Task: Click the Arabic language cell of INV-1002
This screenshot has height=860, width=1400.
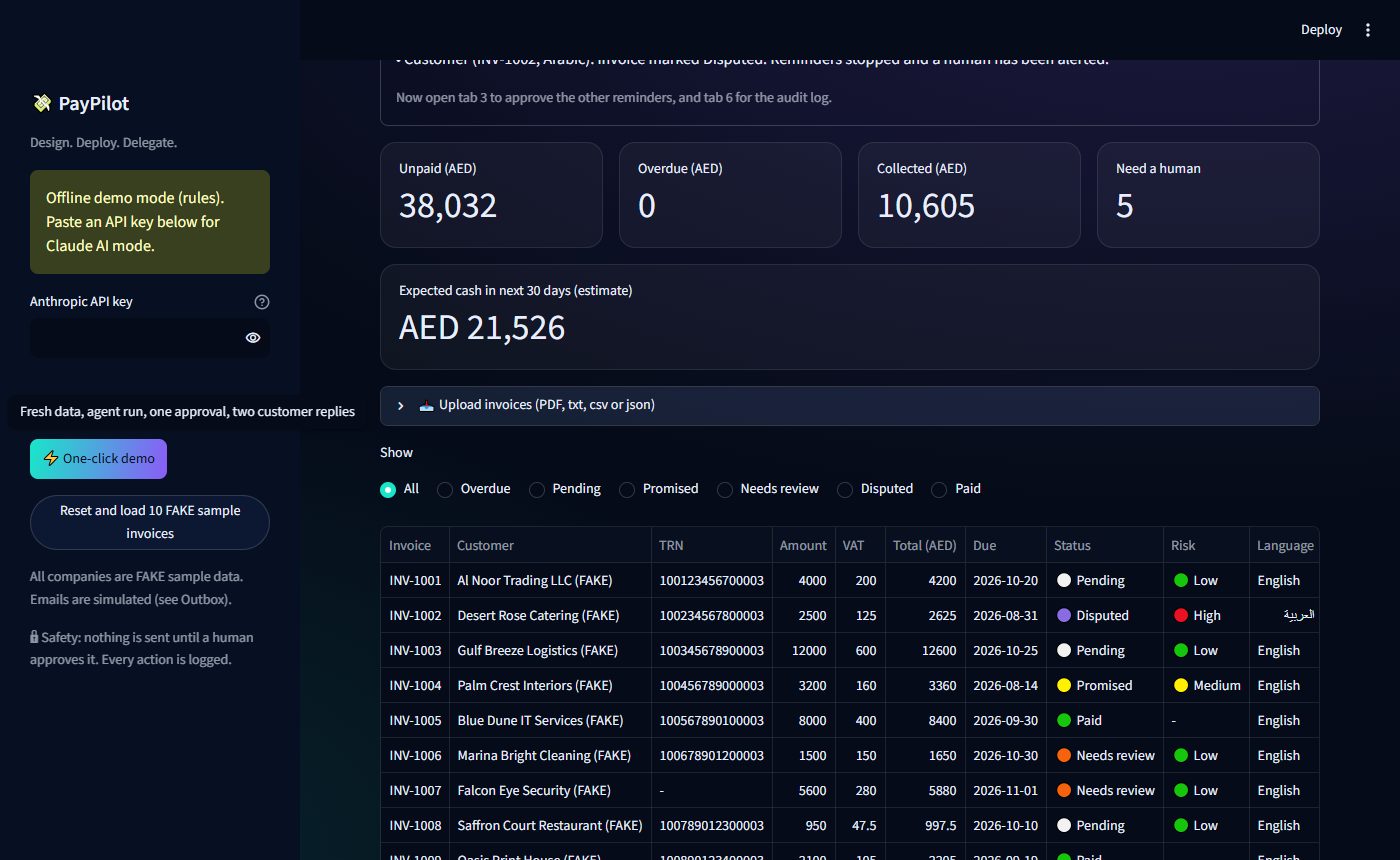Action: point(1285,615)
